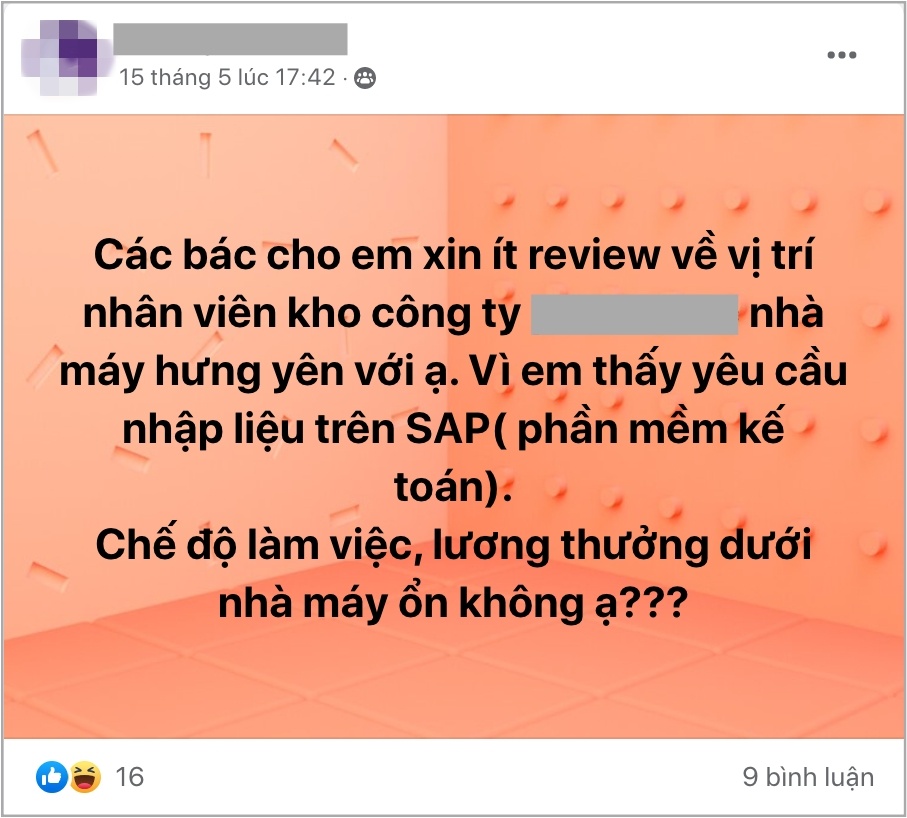Click the grayed-out company name in the post
This screenshot has width=907, height=818.
(635, 314)
